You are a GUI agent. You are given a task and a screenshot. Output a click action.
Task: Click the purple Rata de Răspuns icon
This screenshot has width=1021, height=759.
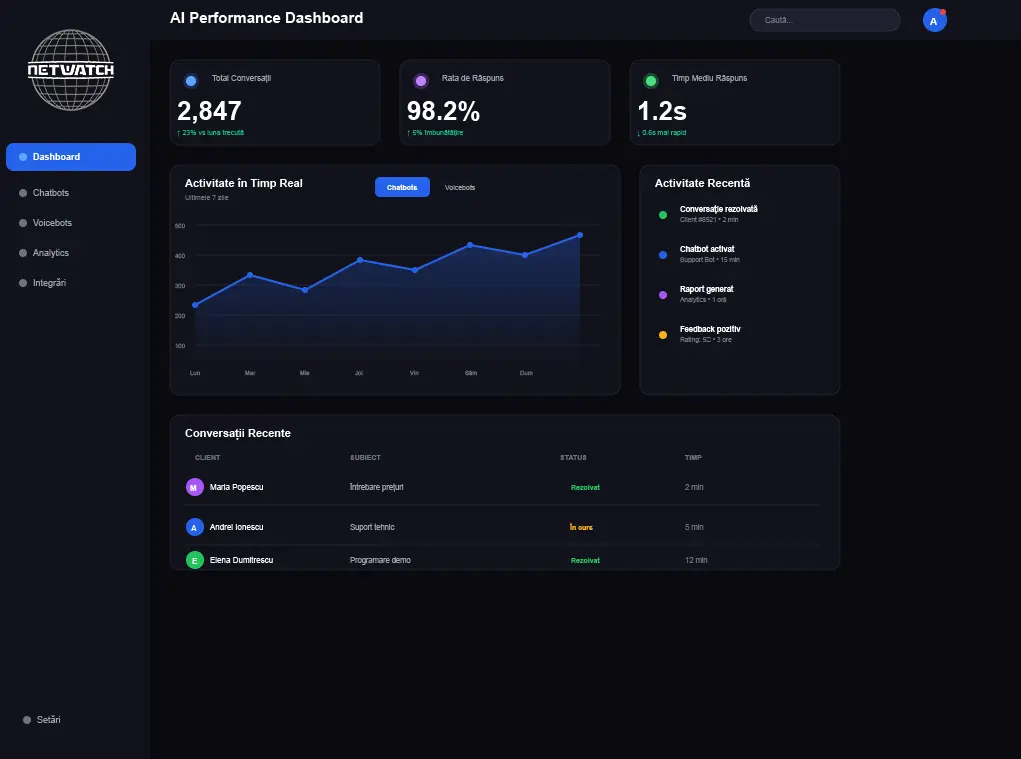click(x=421, y=81)
